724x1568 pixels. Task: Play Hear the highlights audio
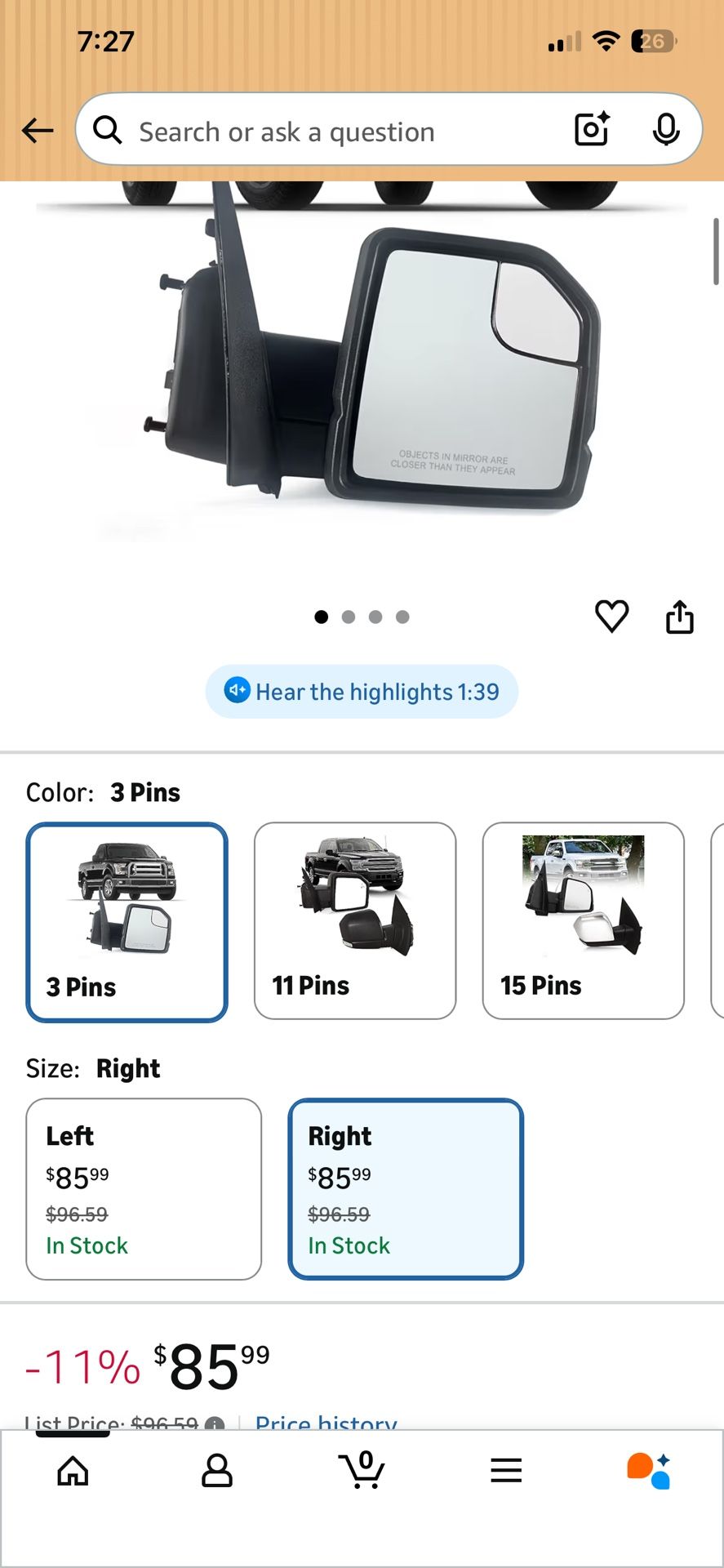pos(362,692)
